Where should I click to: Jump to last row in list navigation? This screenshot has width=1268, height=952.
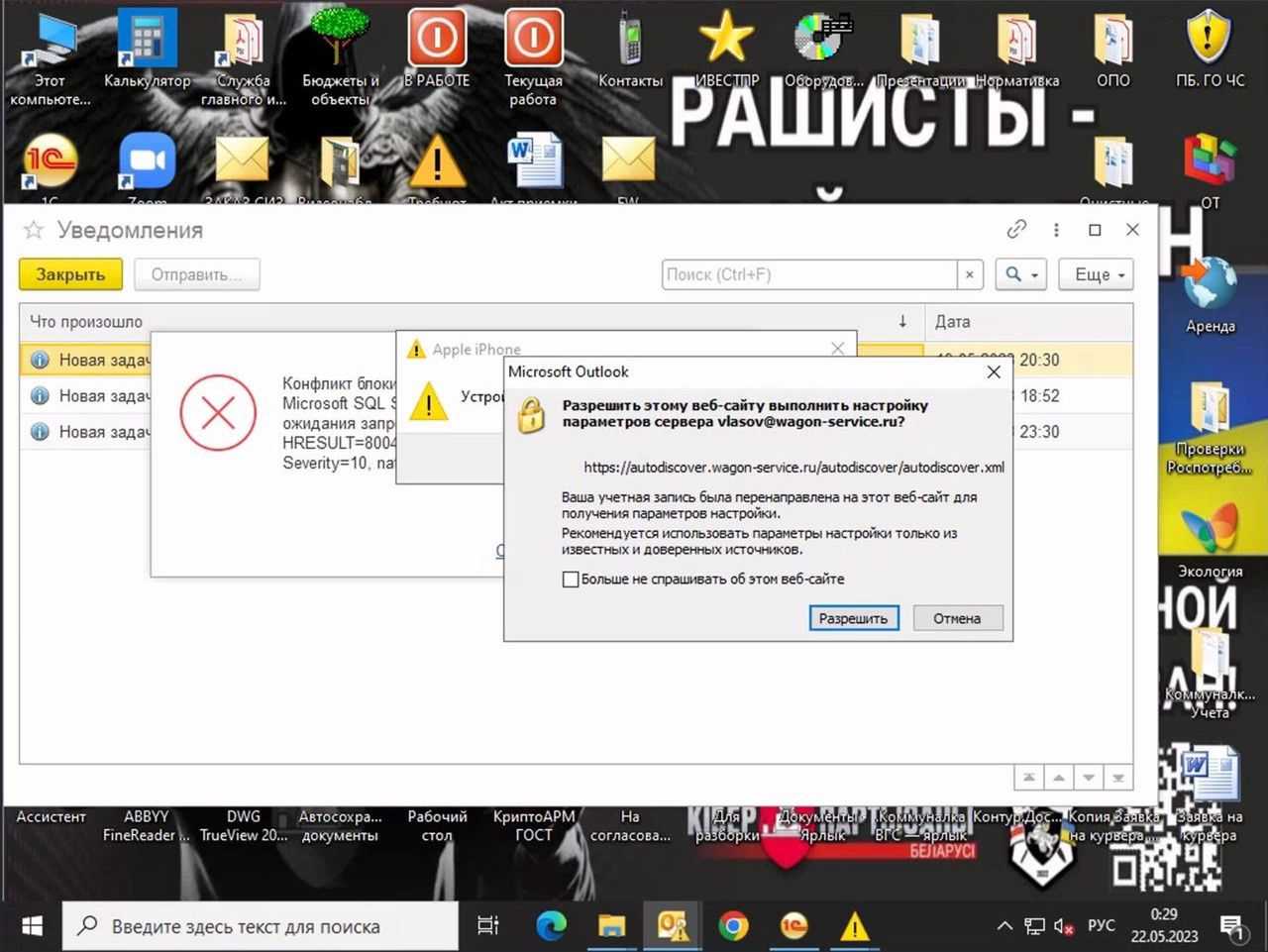(1118, 778)
